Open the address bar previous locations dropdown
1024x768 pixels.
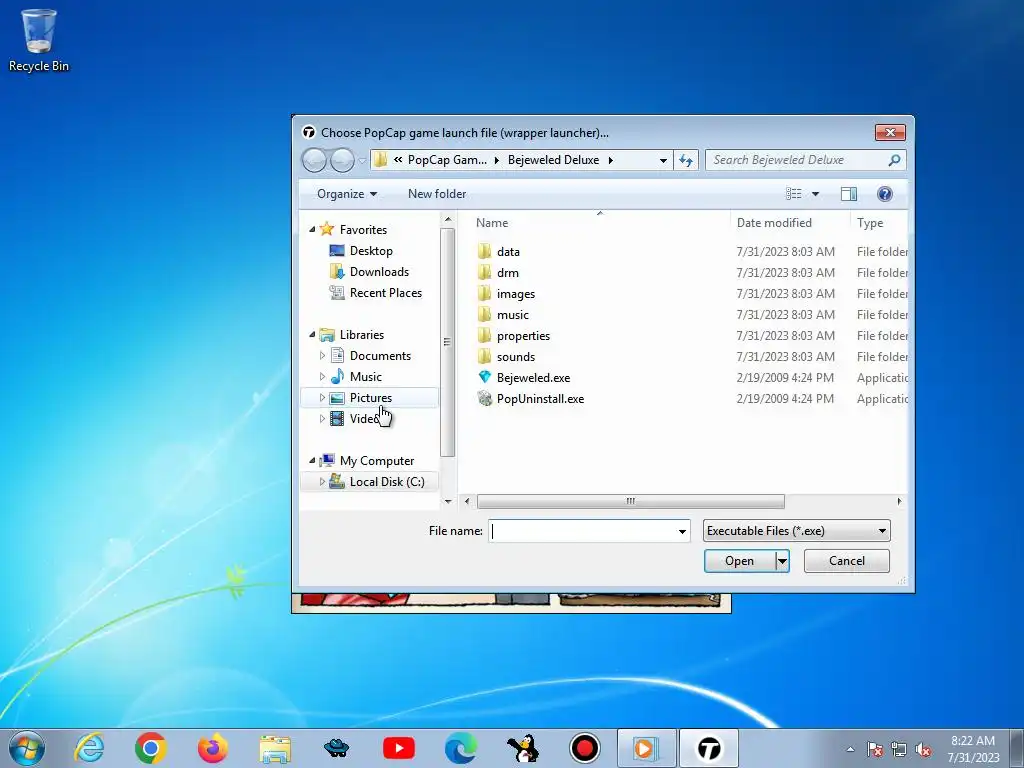point(663,160)
